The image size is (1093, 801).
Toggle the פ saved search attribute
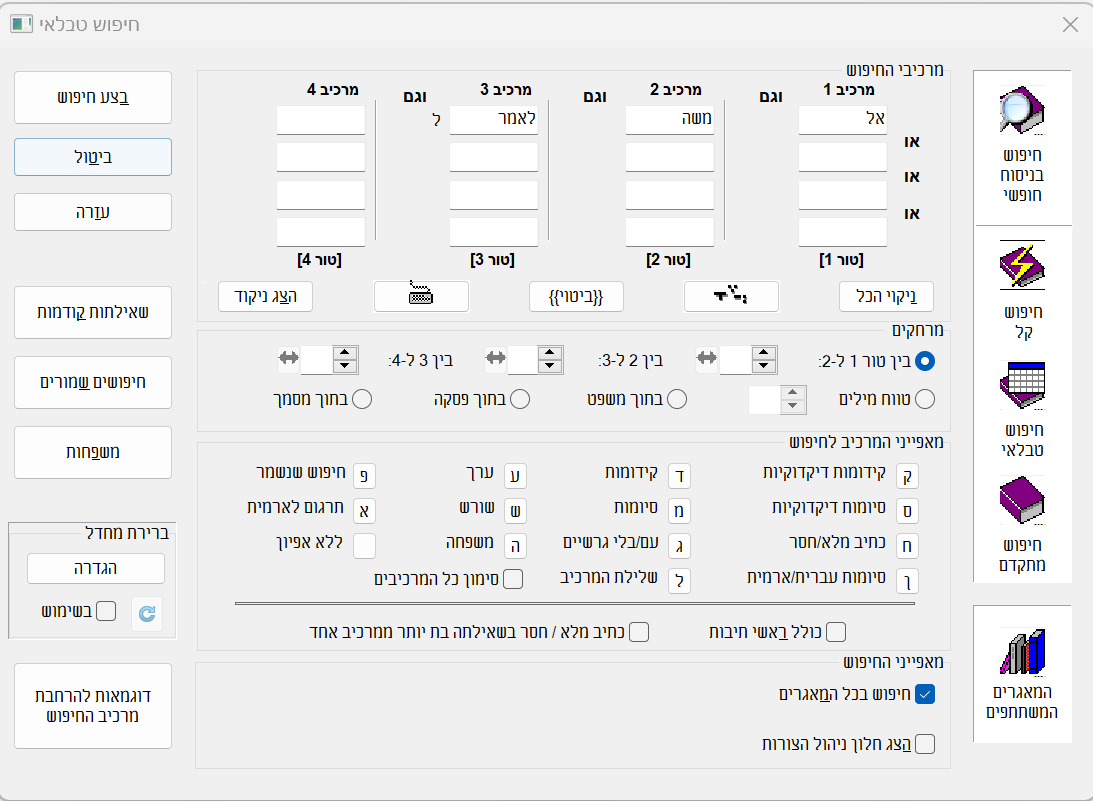(364, 476)
